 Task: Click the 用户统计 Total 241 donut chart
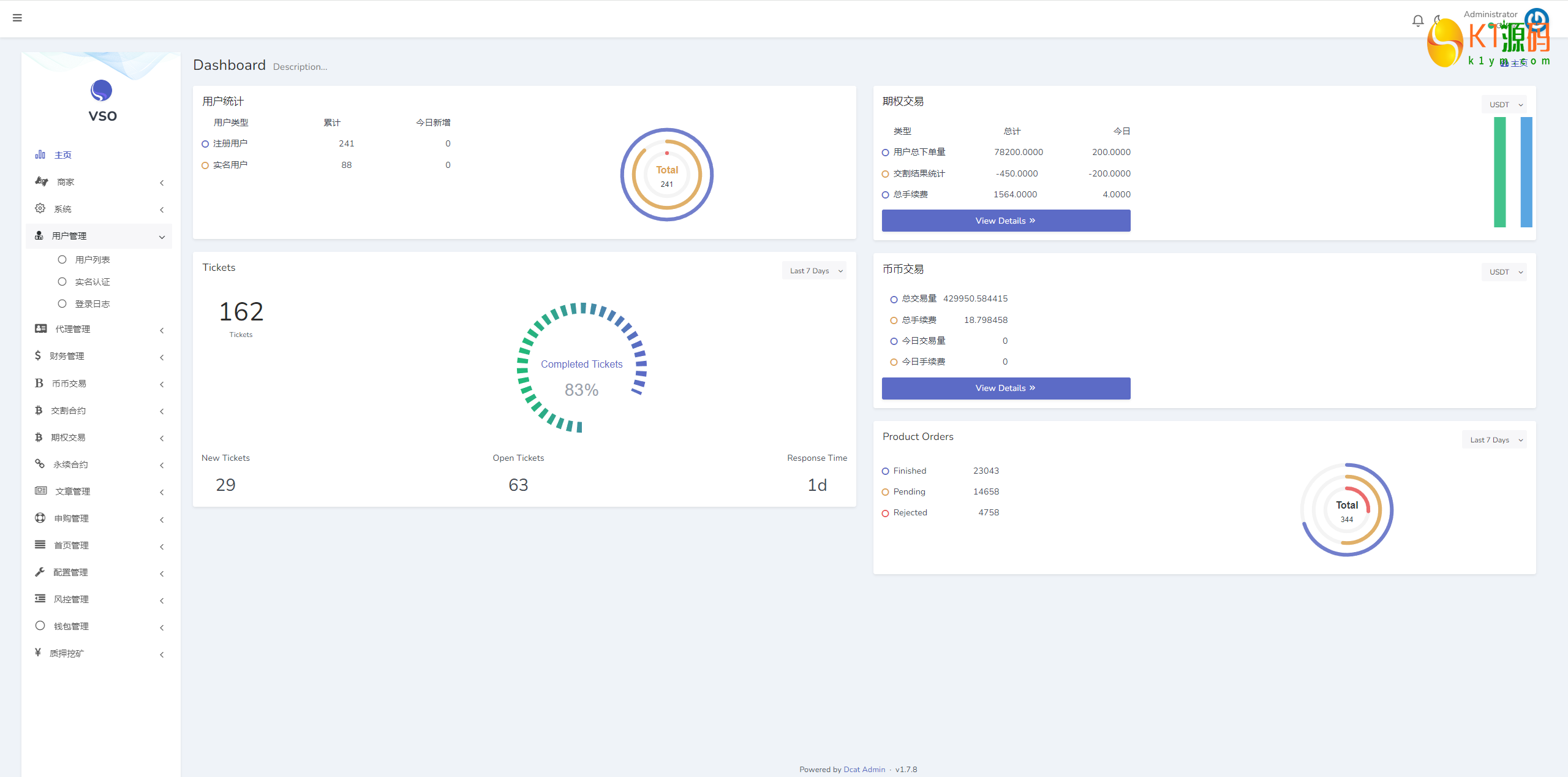pyautogui.click(x=667, y=175)
